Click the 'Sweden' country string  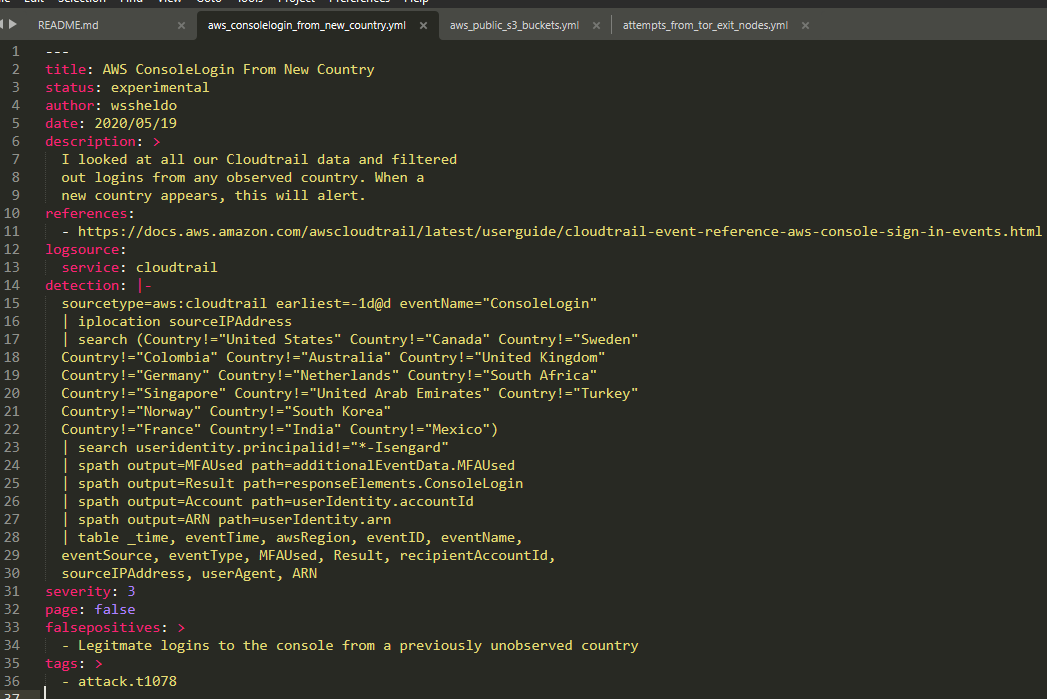click(605, 340)
